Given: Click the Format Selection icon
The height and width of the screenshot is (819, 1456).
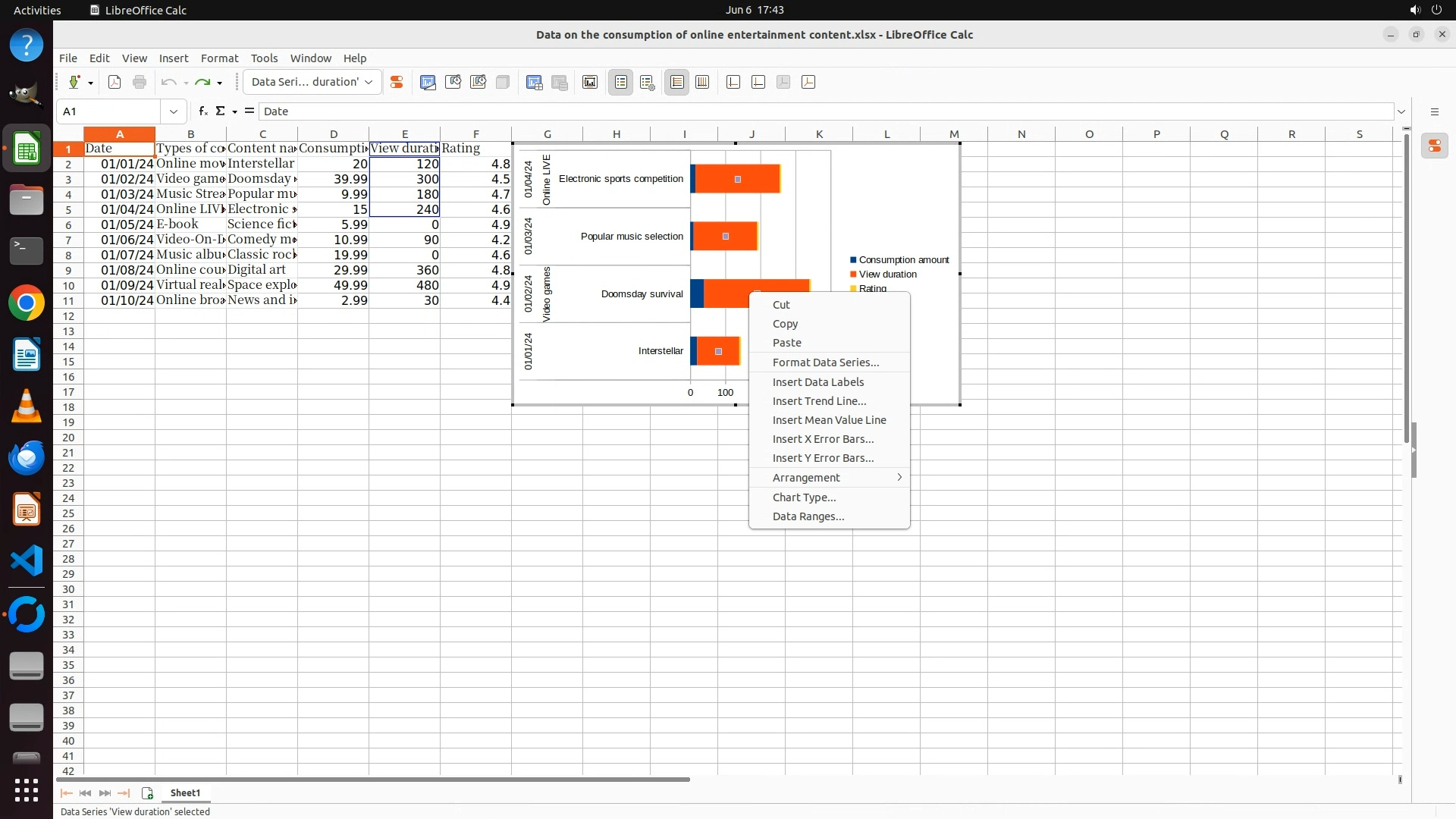Looking at the screenshot, I should pyautogui.click(x=396, y=82).
